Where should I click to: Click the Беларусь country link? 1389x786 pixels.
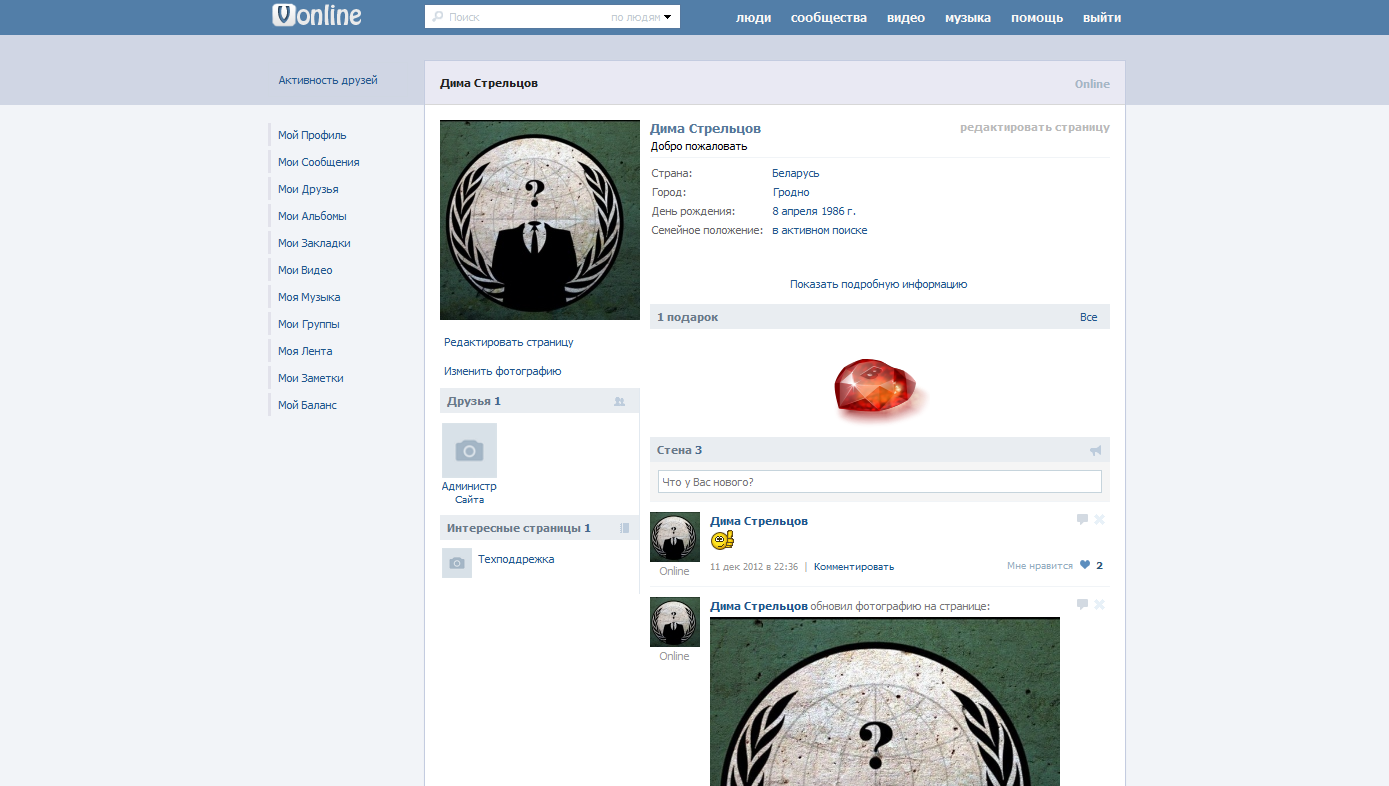(796, 173)
